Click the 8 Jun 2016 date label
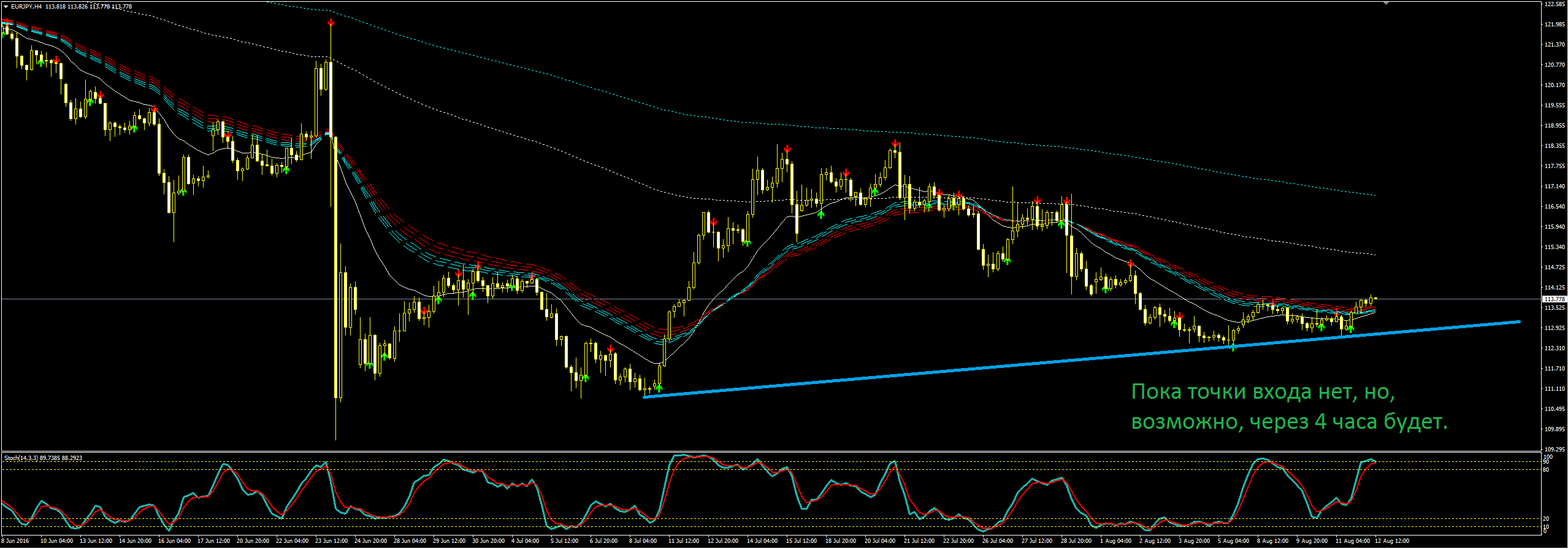 [15, 541]
